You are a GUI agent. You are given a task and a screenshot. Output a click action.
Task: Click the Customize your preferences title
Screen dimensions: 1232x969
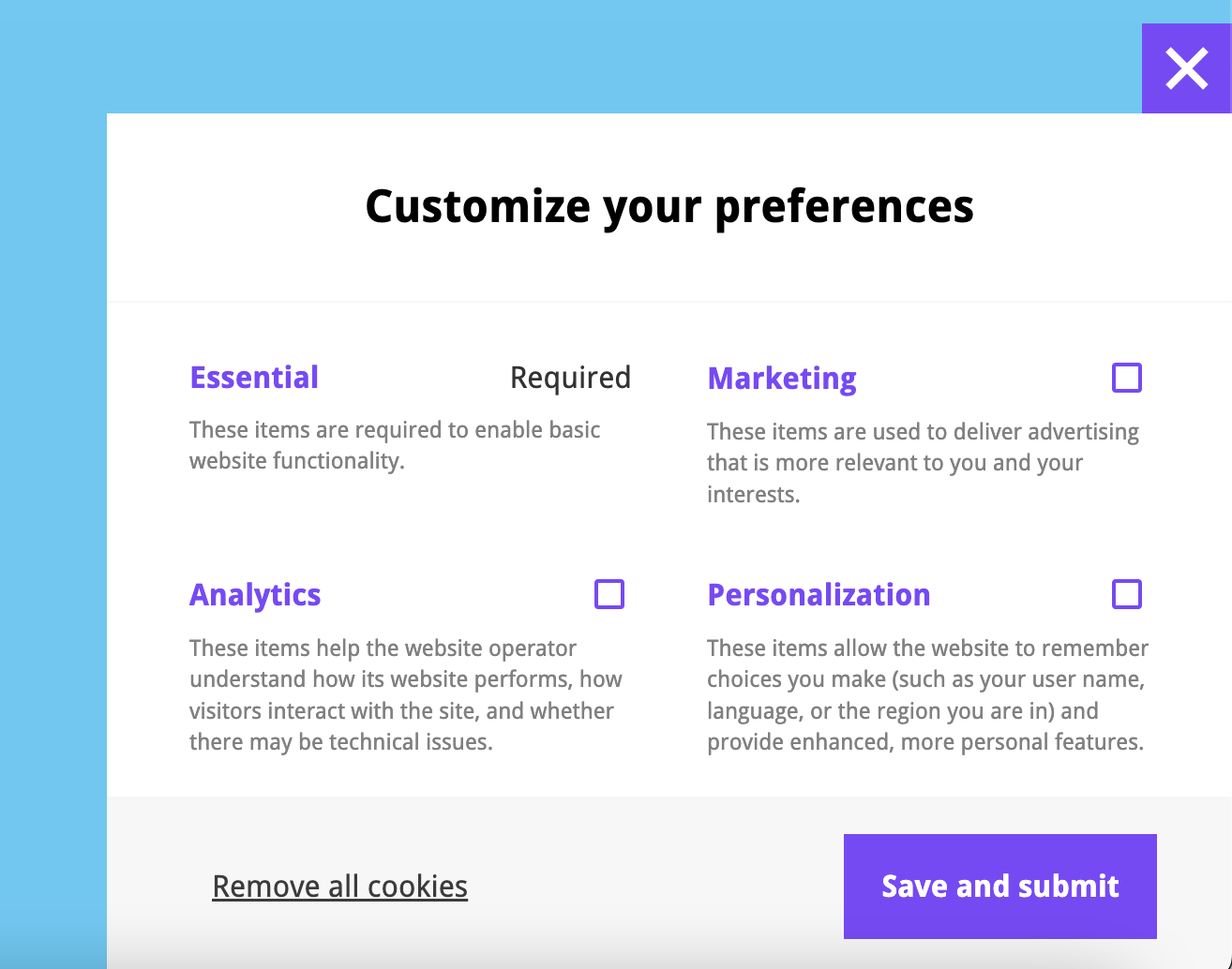[x=670, y=206]
